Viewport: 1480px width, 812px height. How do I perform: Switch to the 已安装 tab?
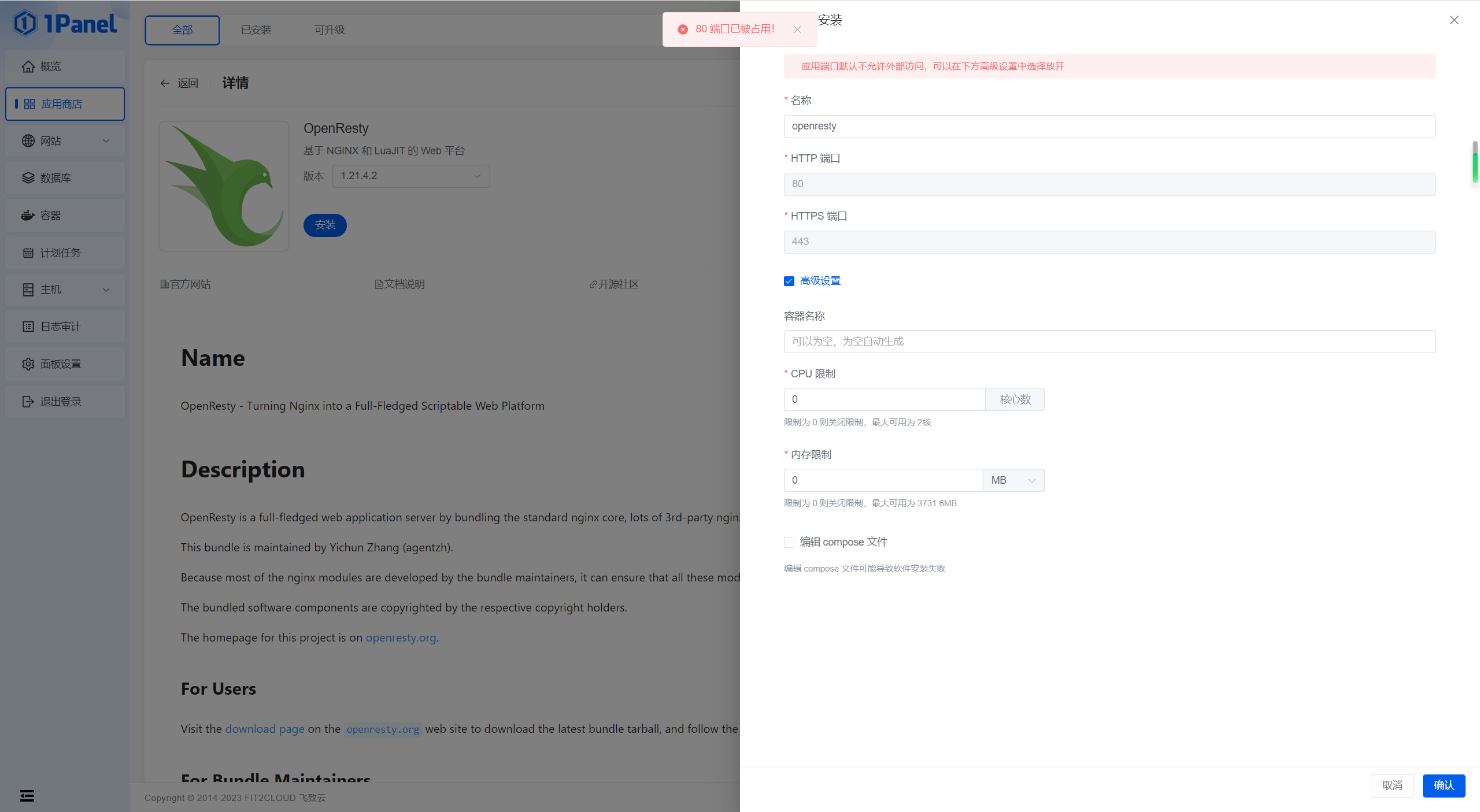click(x=256, y=29)
